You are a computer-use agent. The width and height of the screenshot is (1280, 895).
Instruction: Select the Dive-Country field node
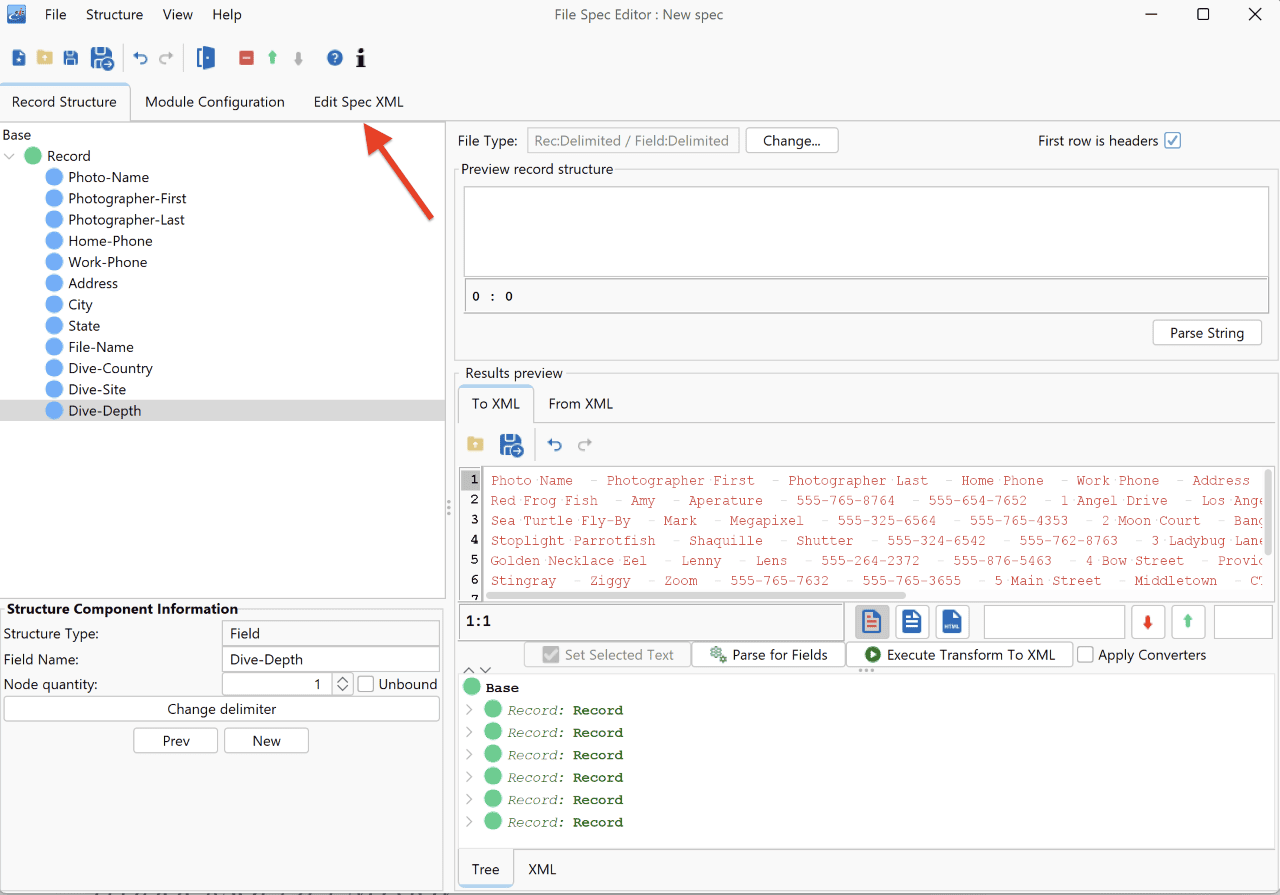pos(110,368)
